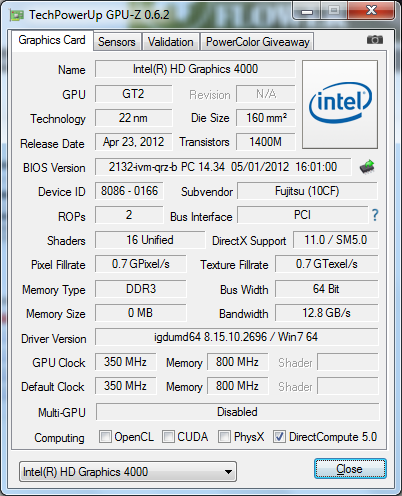Viewport: 402px width, 496px height.
Task: Click the Multi-GPU Disabled field
Action: [237, 412]
